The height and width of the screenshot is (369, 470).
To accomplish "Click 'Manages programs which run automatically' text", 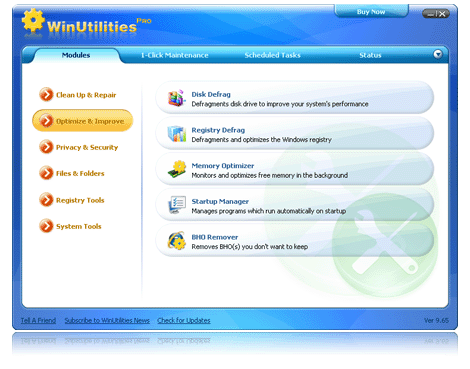I will pos(269,211).
